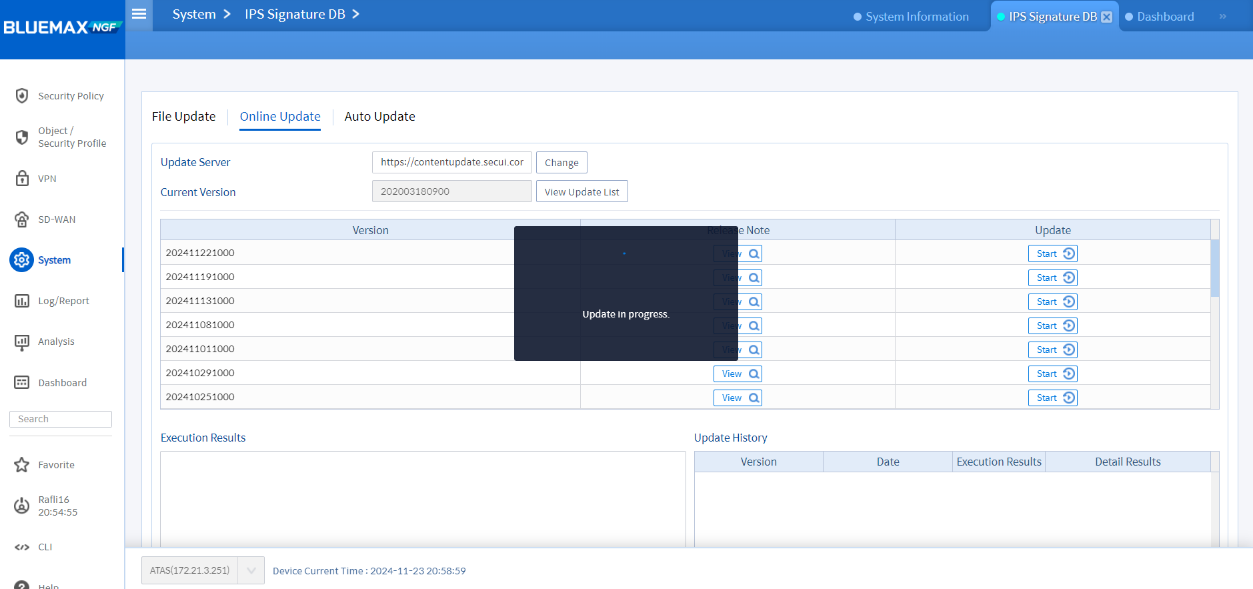Click System in the breadcrumb
1253x589 pixels.
click(194, 14)
